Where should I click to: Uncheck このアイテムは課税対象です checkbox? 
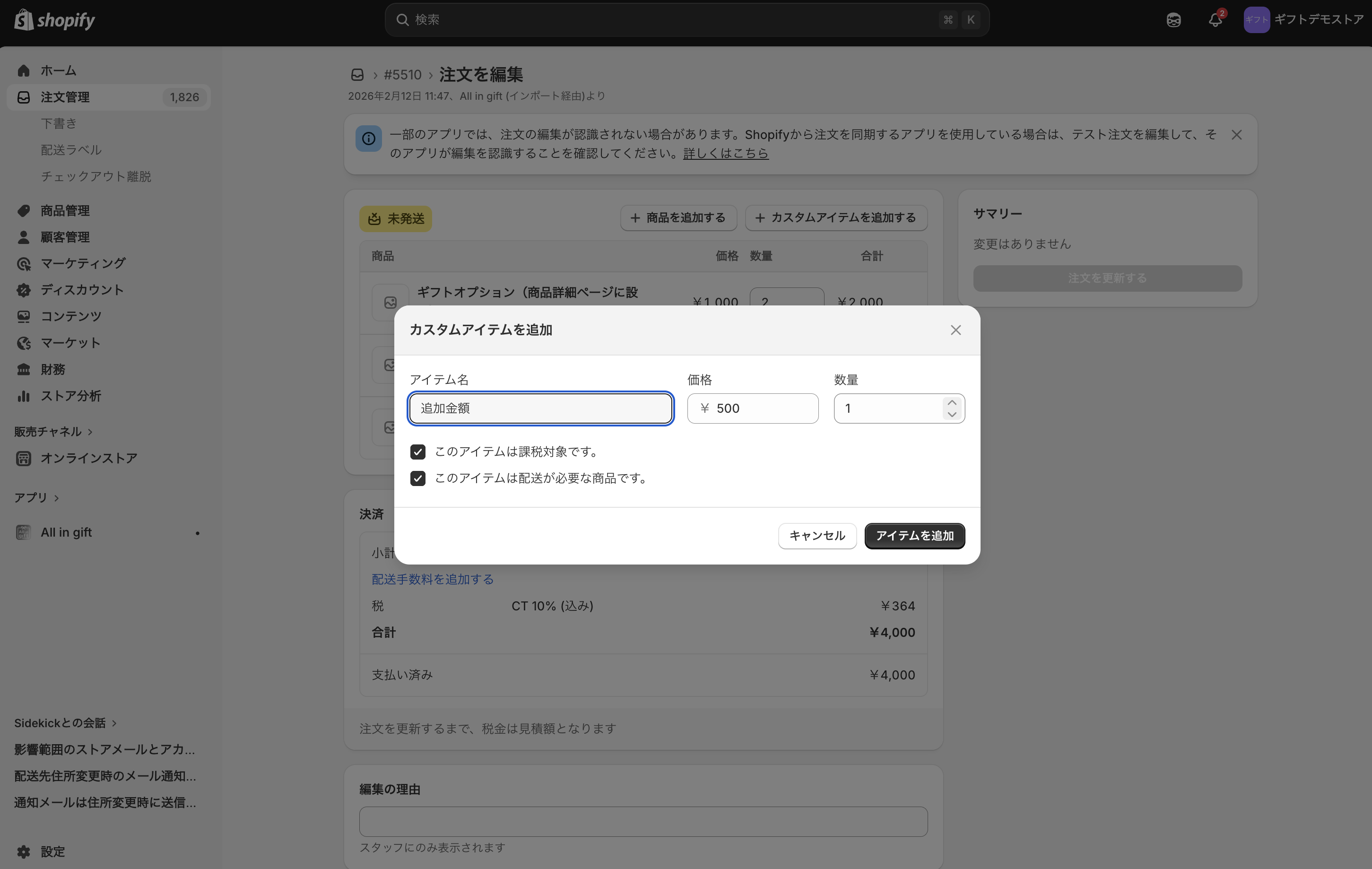[417, 452]
